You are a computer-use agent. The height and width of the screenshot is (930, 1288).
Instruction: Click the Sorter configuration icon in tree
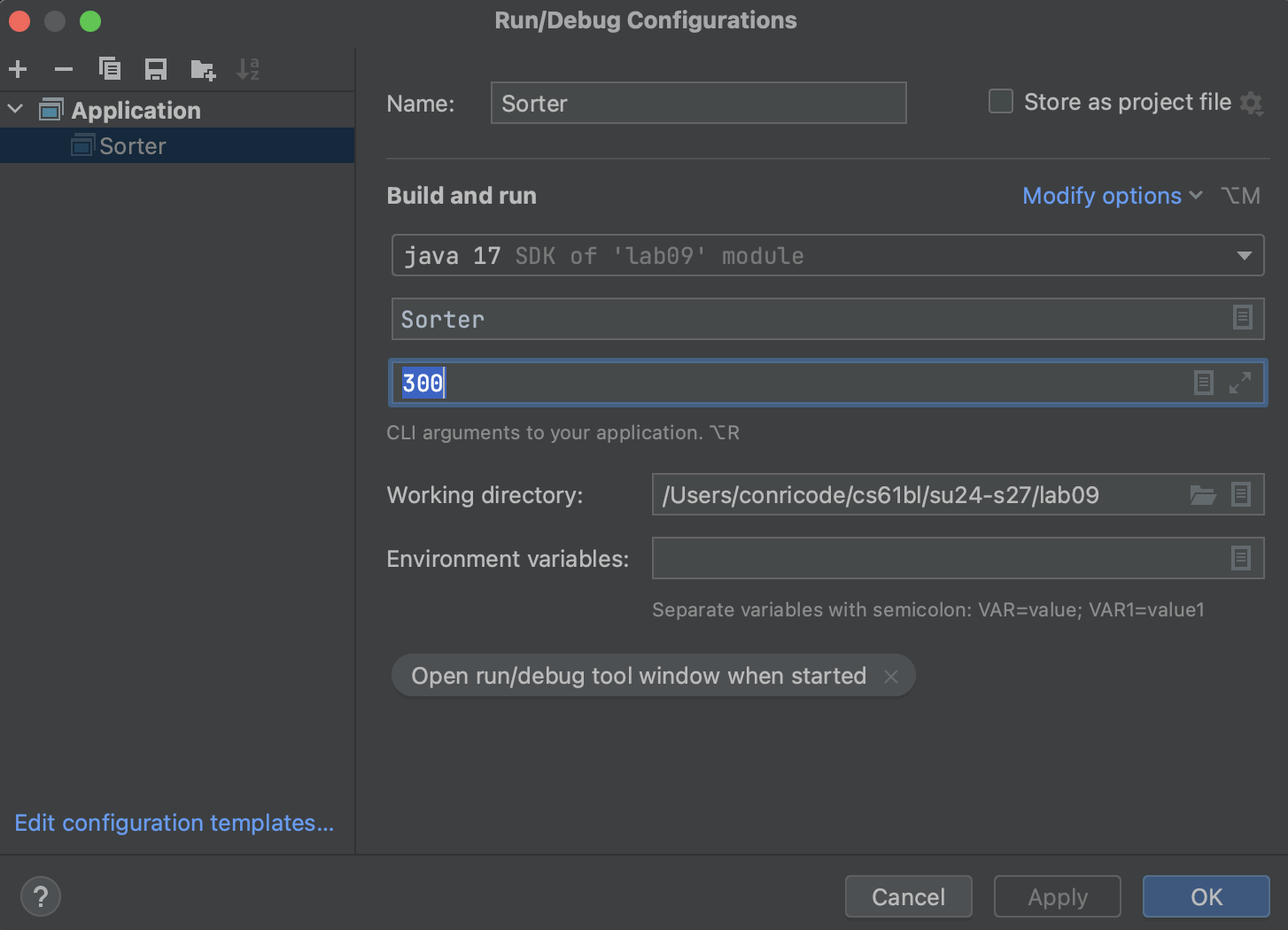tap(82, 145)
